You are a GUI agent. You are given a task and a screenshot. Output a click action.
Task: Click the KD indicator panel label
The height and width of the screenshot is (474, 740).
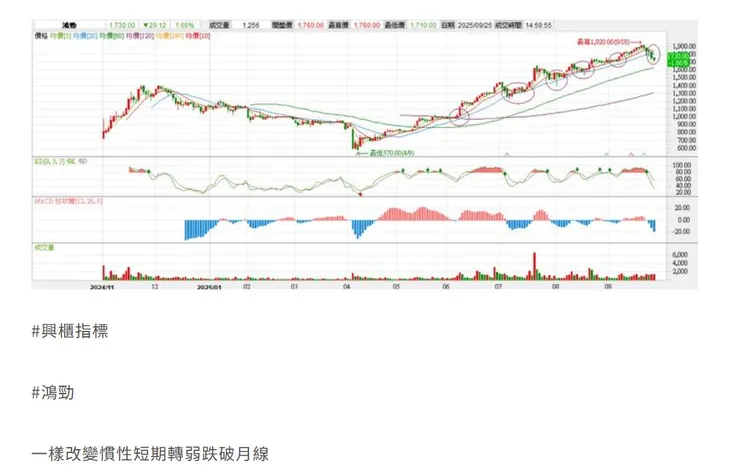[60, 161]
